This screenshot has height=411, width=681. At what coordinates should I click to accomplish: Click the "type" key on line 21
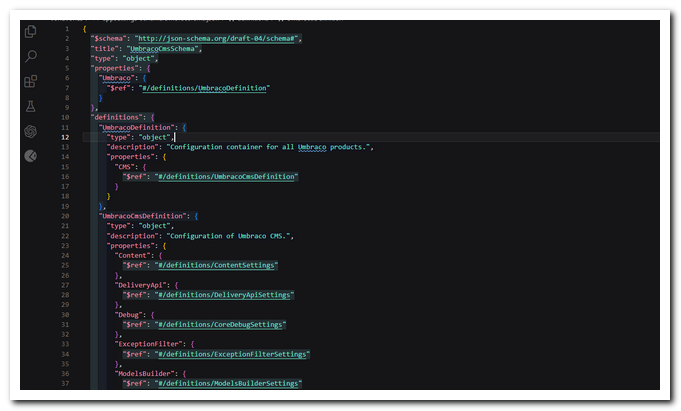point(119,226)
